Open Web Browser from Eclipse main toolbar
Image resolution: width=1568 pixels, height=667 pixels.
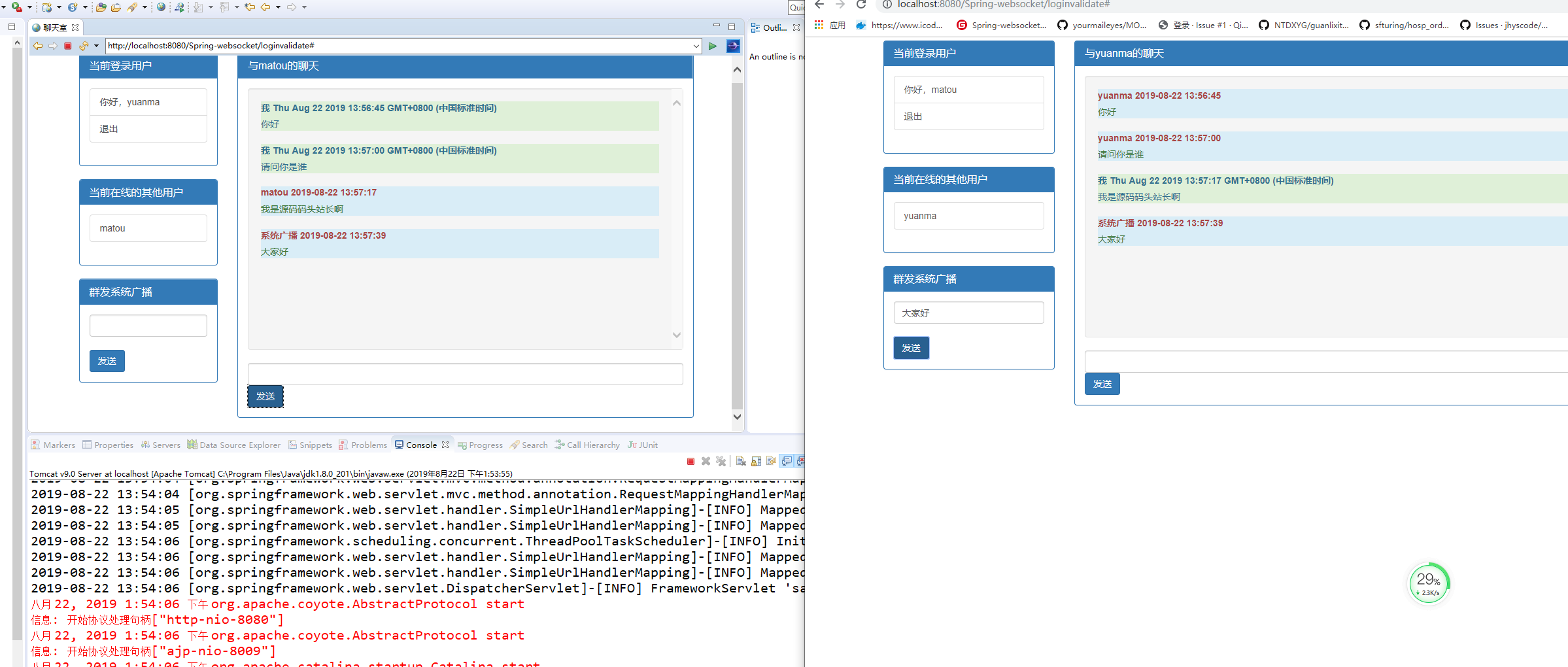(x=161, y=7)
